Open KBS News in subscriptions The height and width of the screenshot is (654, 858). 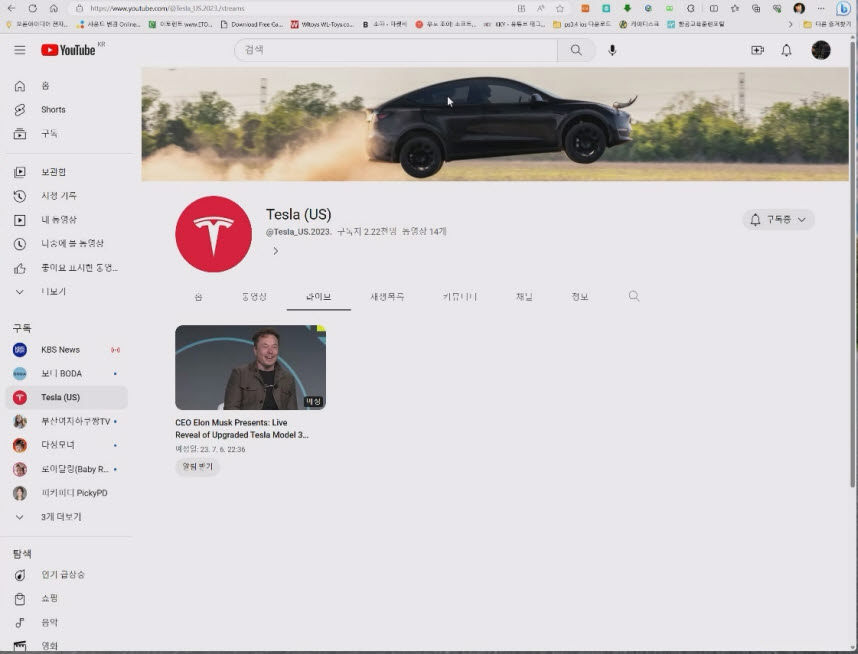(67, 350)
